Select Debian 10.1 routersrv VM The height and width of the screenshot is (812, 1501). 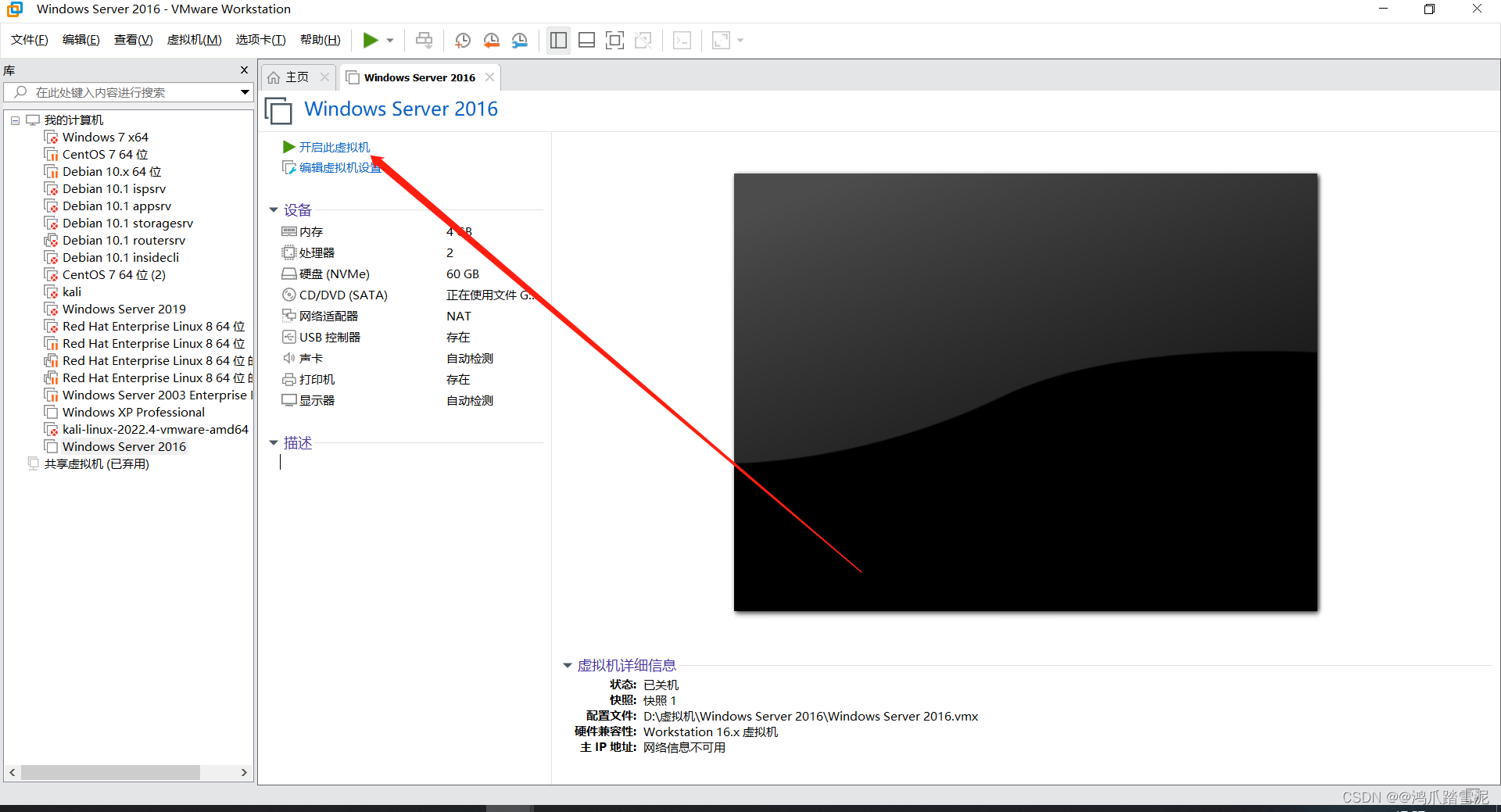click(x=124, y=241)
